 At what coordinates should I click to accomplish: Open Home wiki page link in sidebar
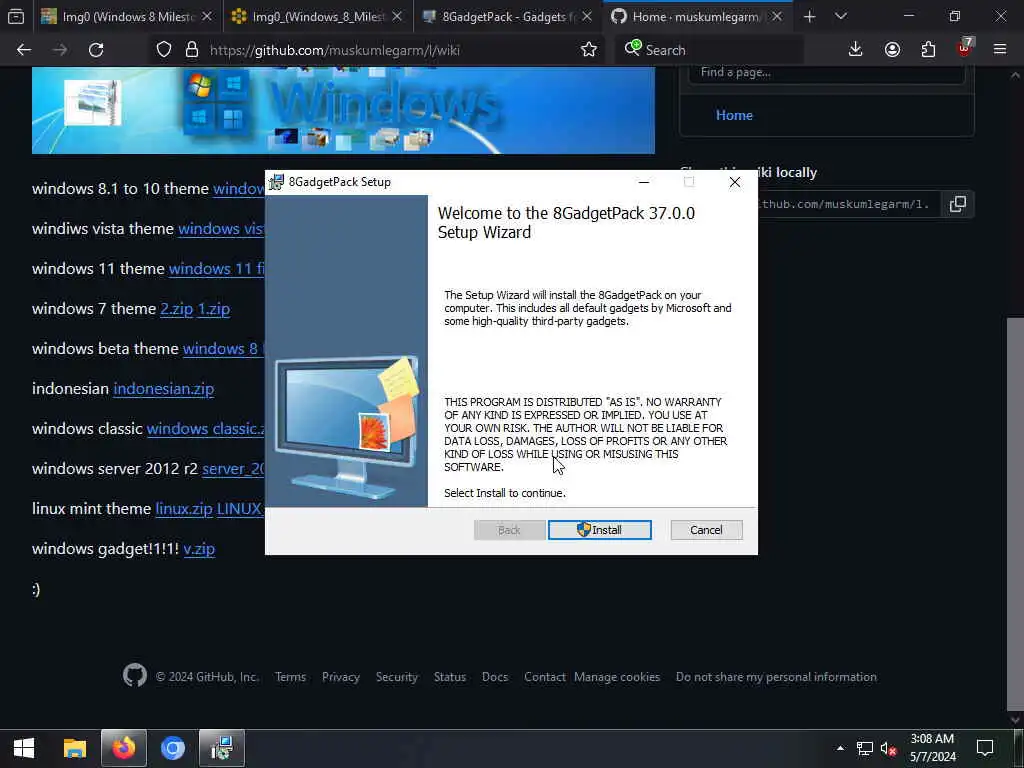(x=734, y=115)
